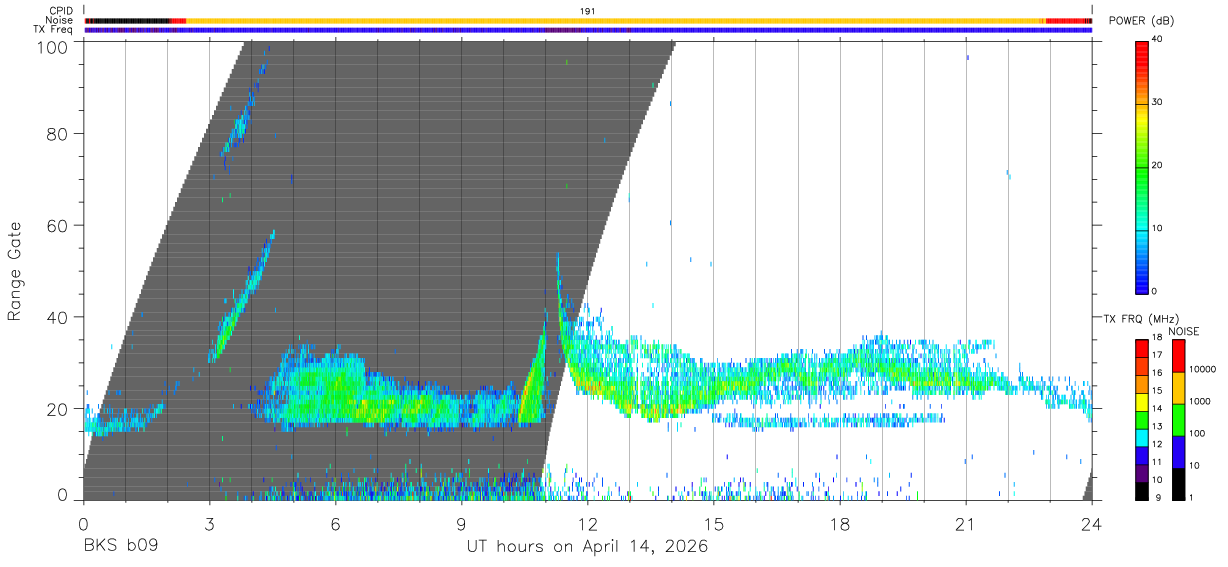Pick the red noise swatch above 10000
The width and height of the screenshot is (1228, 567).
1180,355
